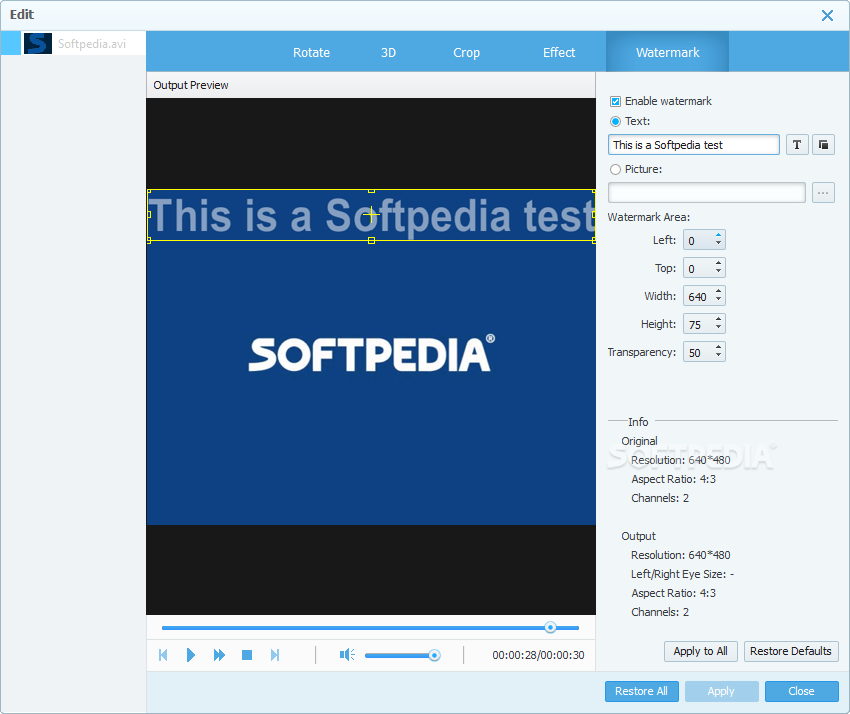Image resolution: width=850 pixels, height=714 pixels.
Task: Select the Picture watermark radio button
Action: [615, 170]
